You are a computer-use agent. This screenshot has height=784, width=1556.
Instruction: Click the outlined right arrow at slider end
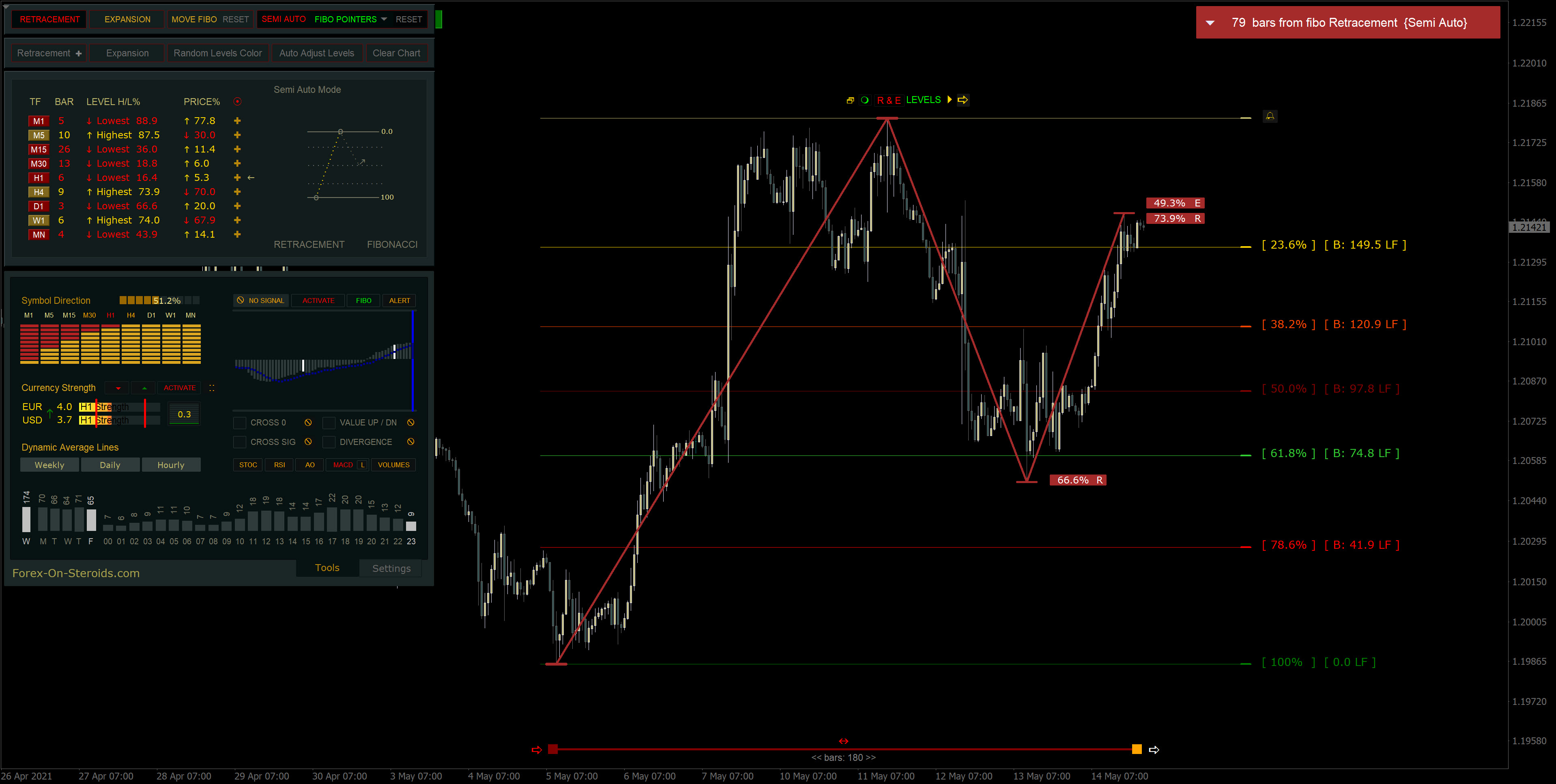1154,750
